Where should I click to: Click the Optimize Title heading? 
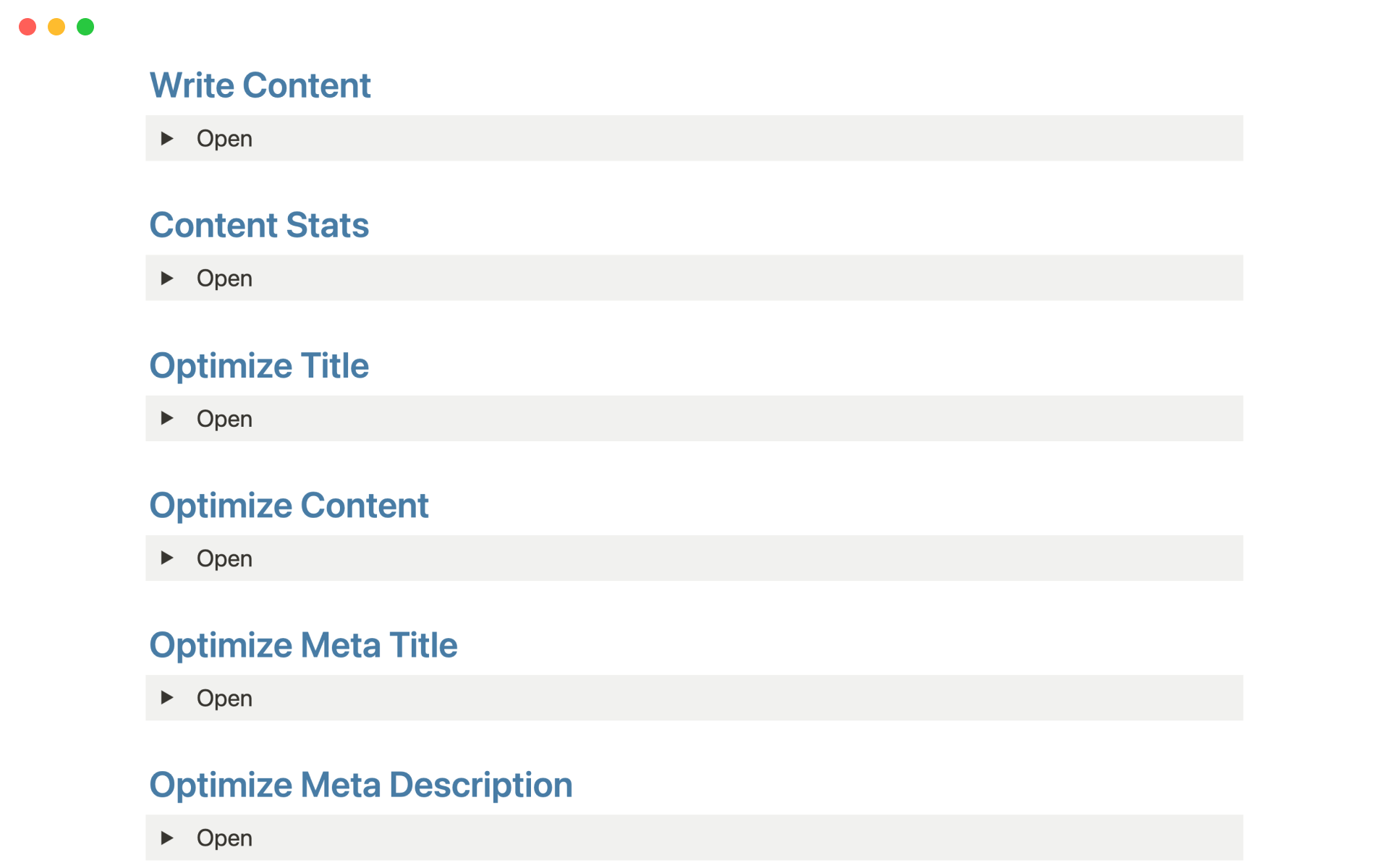coord(259,365)
